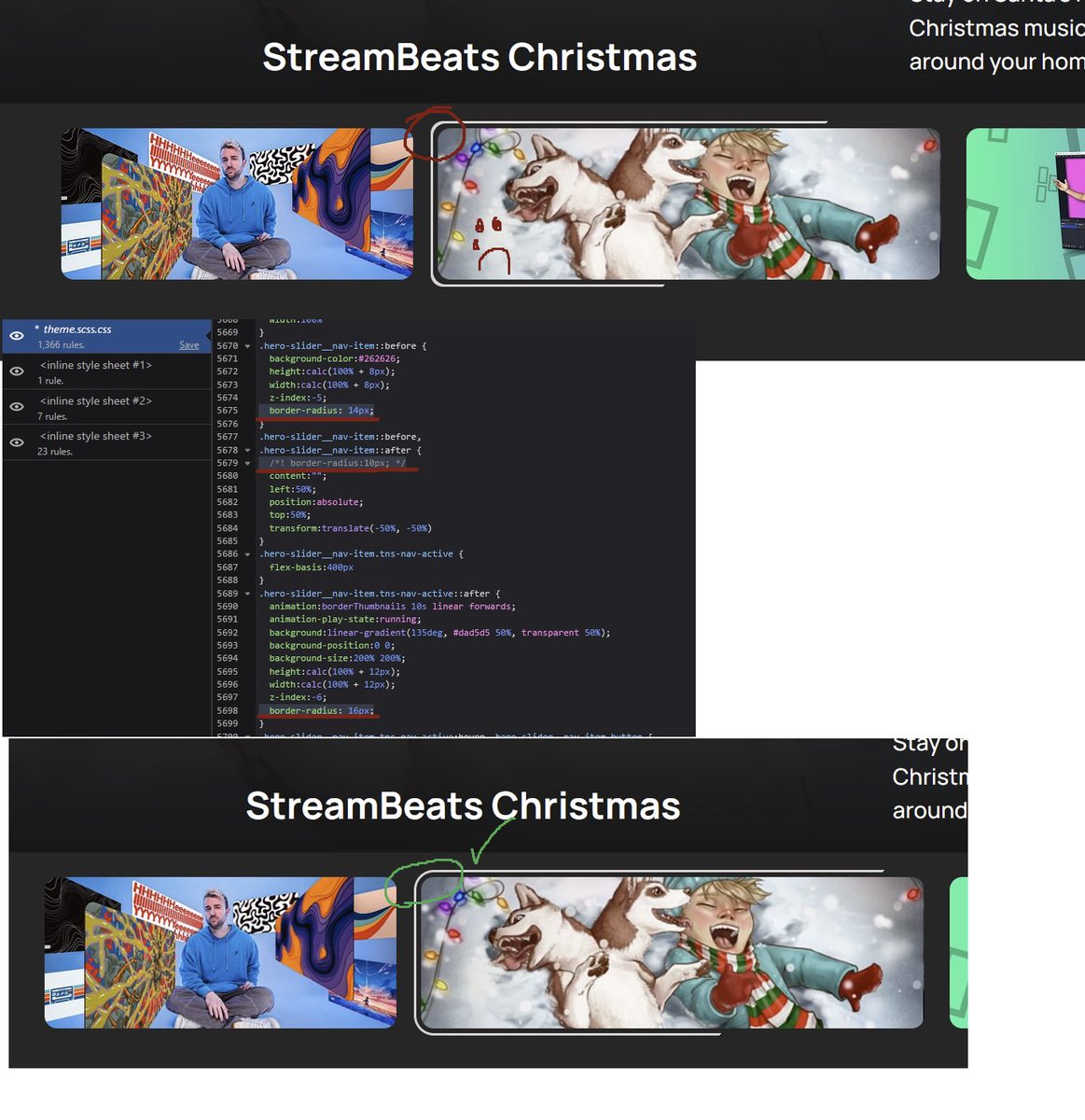Screen dimensions: 1085x1120
Task: Click the Save link for theme.scss.css
Action: click(188, 345)
